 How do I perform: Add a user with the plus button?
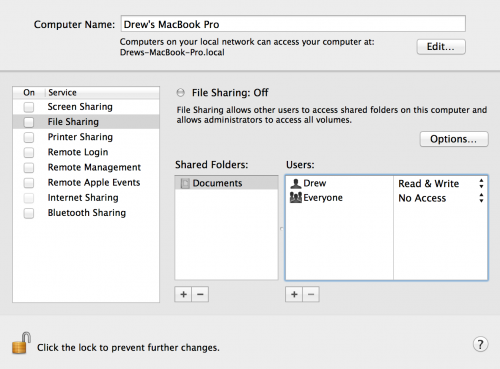point(294,294)
